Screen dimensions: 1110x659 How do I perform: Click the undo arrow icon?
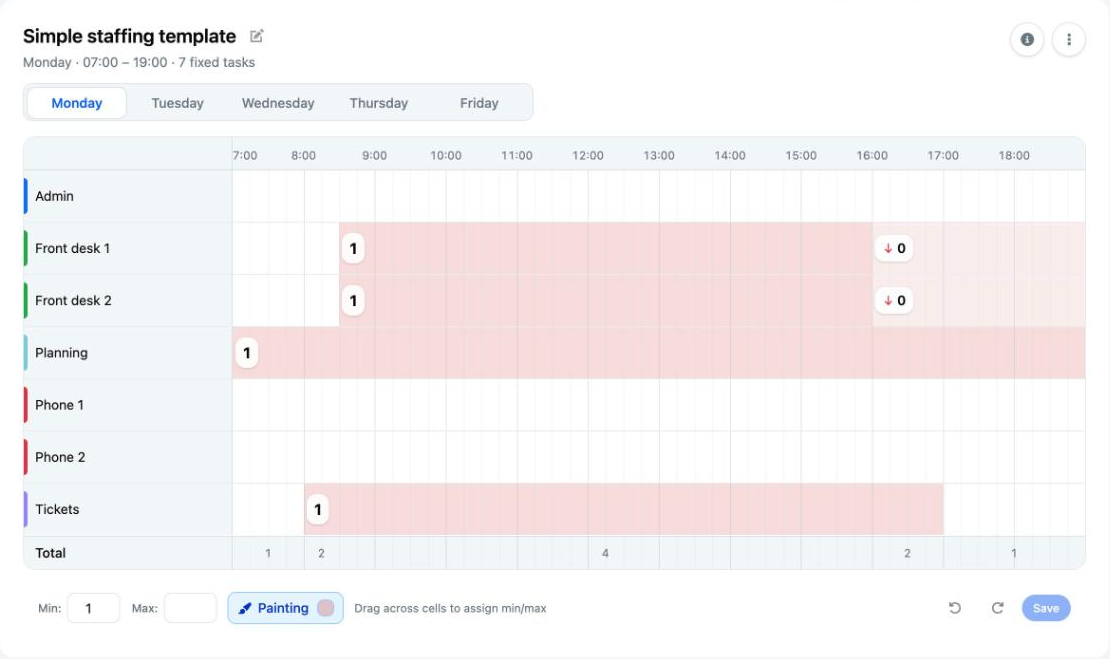[954, 608]
